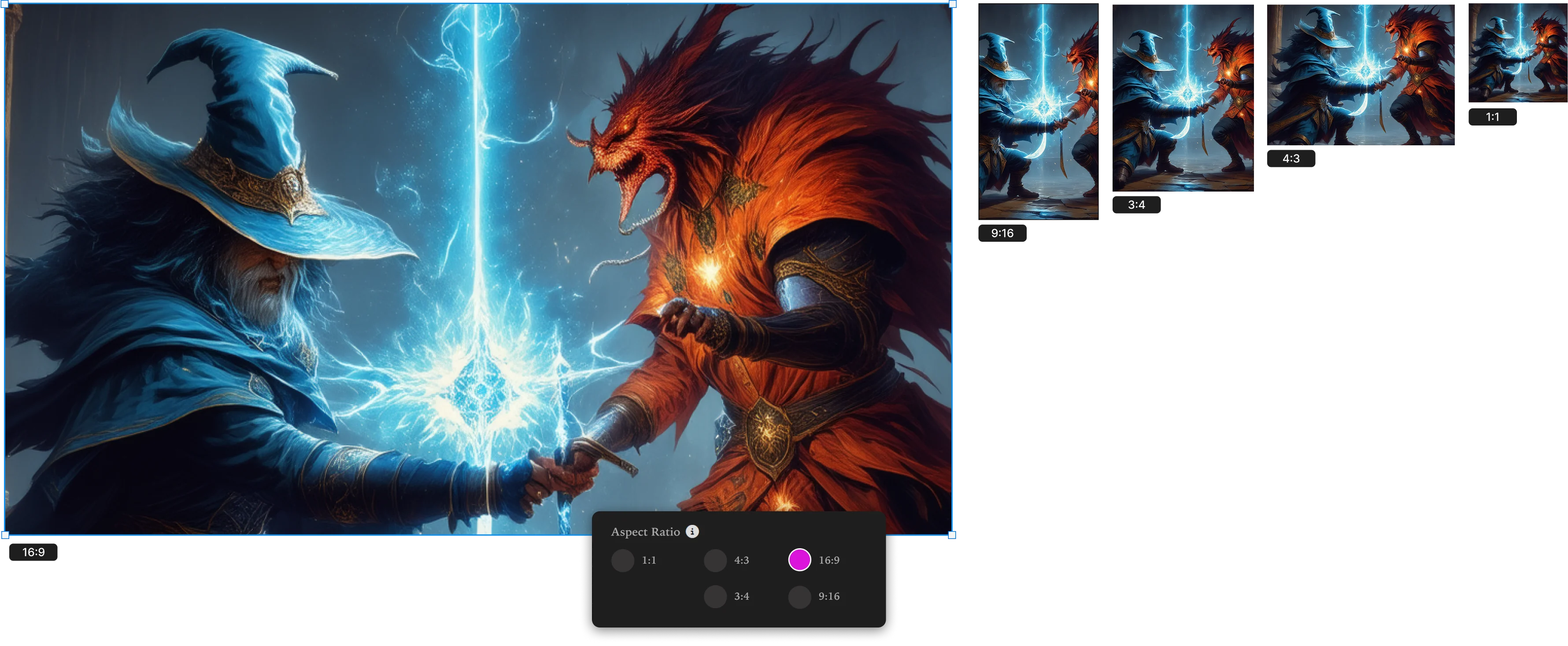The width and height of the screenshot is (1568, 646).
Task: Click the top-right selection handle of main image
Action: click(x=952, y=4)
